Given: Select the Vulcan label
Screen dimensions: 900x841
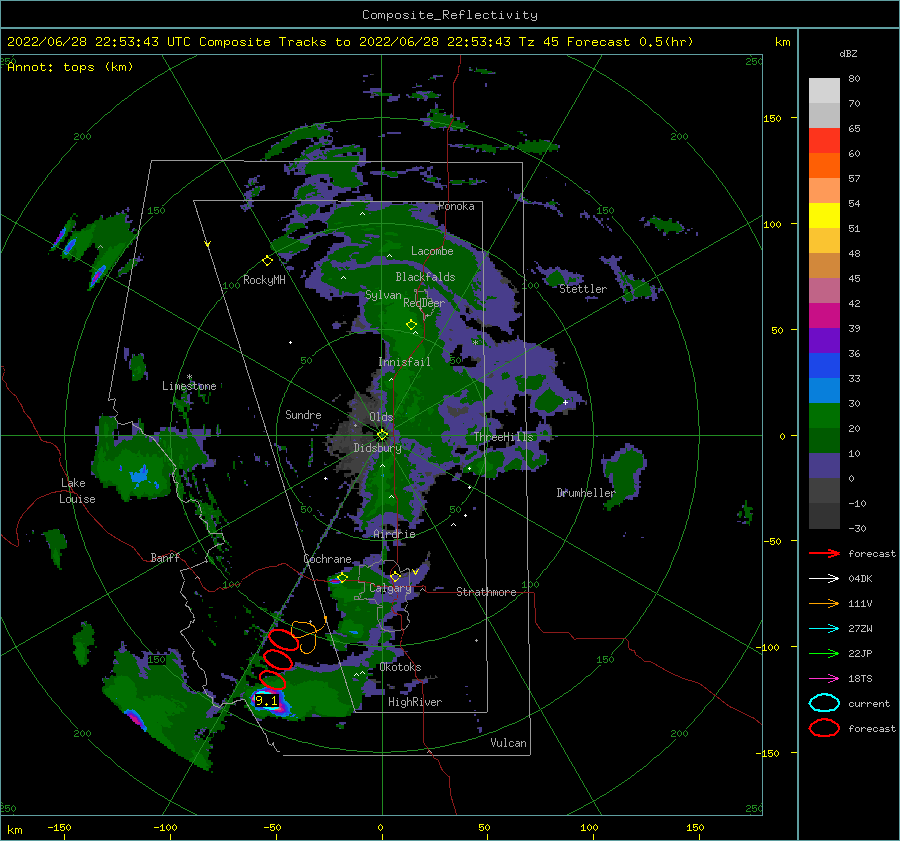Looking at the screenshot, I should coord(509,743).
